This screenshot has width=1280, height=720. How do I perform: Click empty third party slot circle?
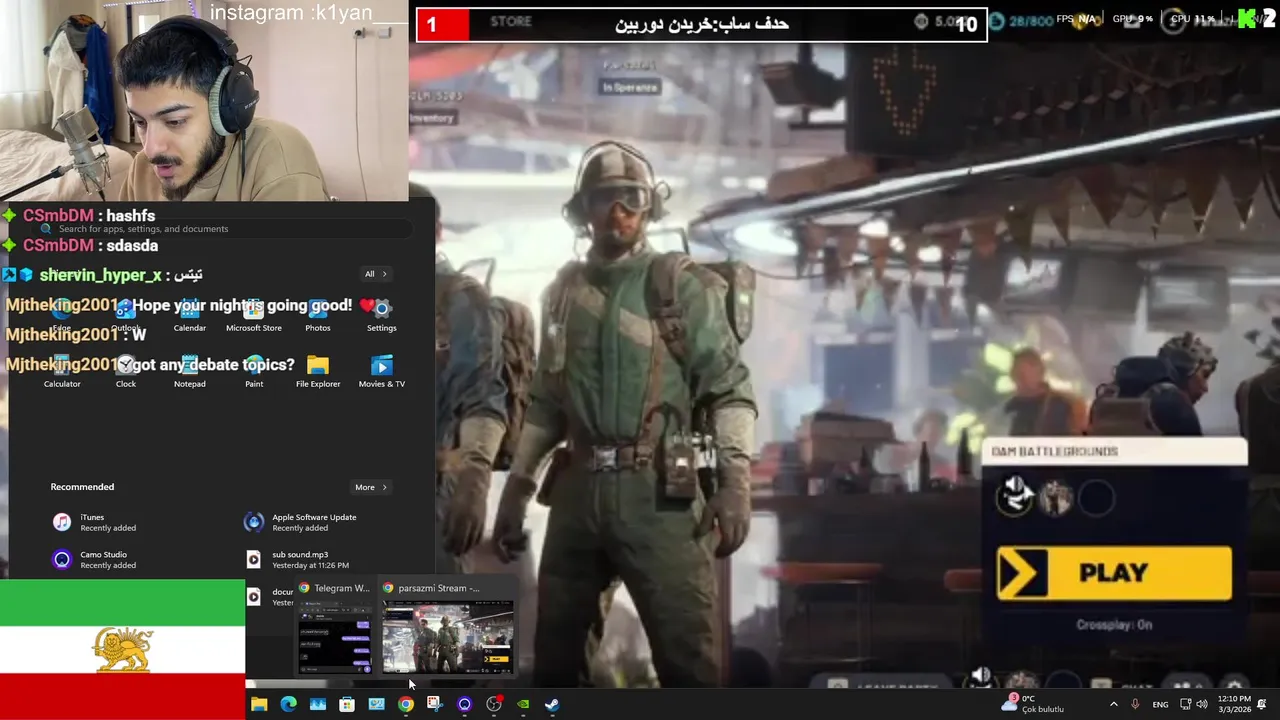coord(1096,498)
